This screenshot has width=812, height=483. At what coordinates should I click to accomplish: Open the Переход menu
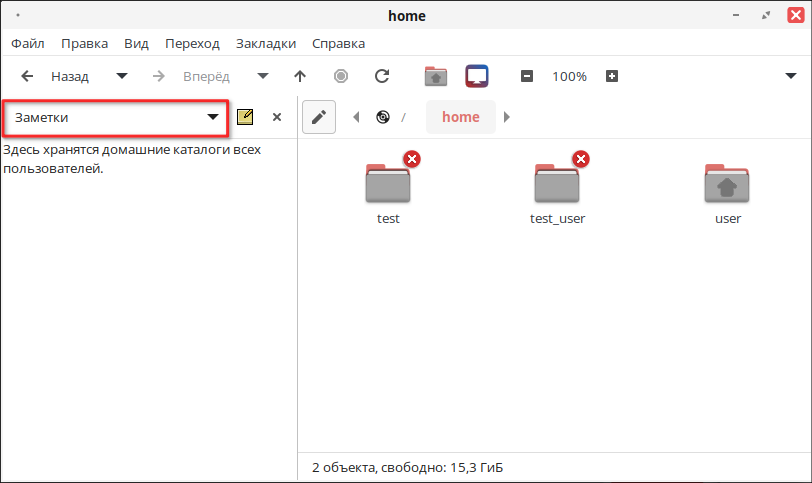(x=192, y=43)
